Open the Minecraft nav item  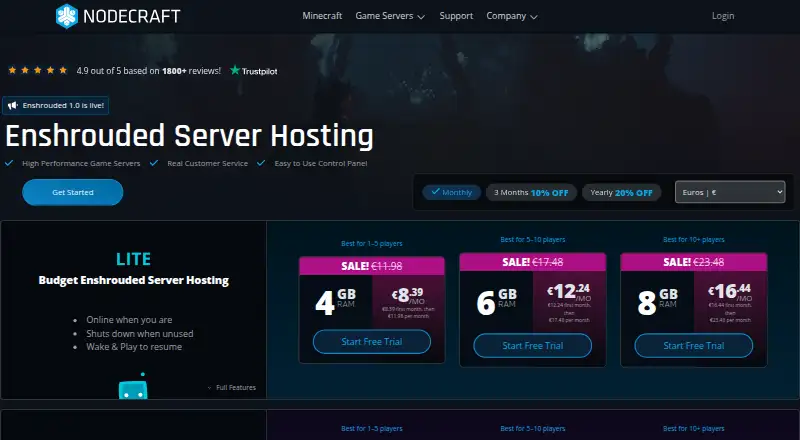pyautogui.click(x=322, y=16)
